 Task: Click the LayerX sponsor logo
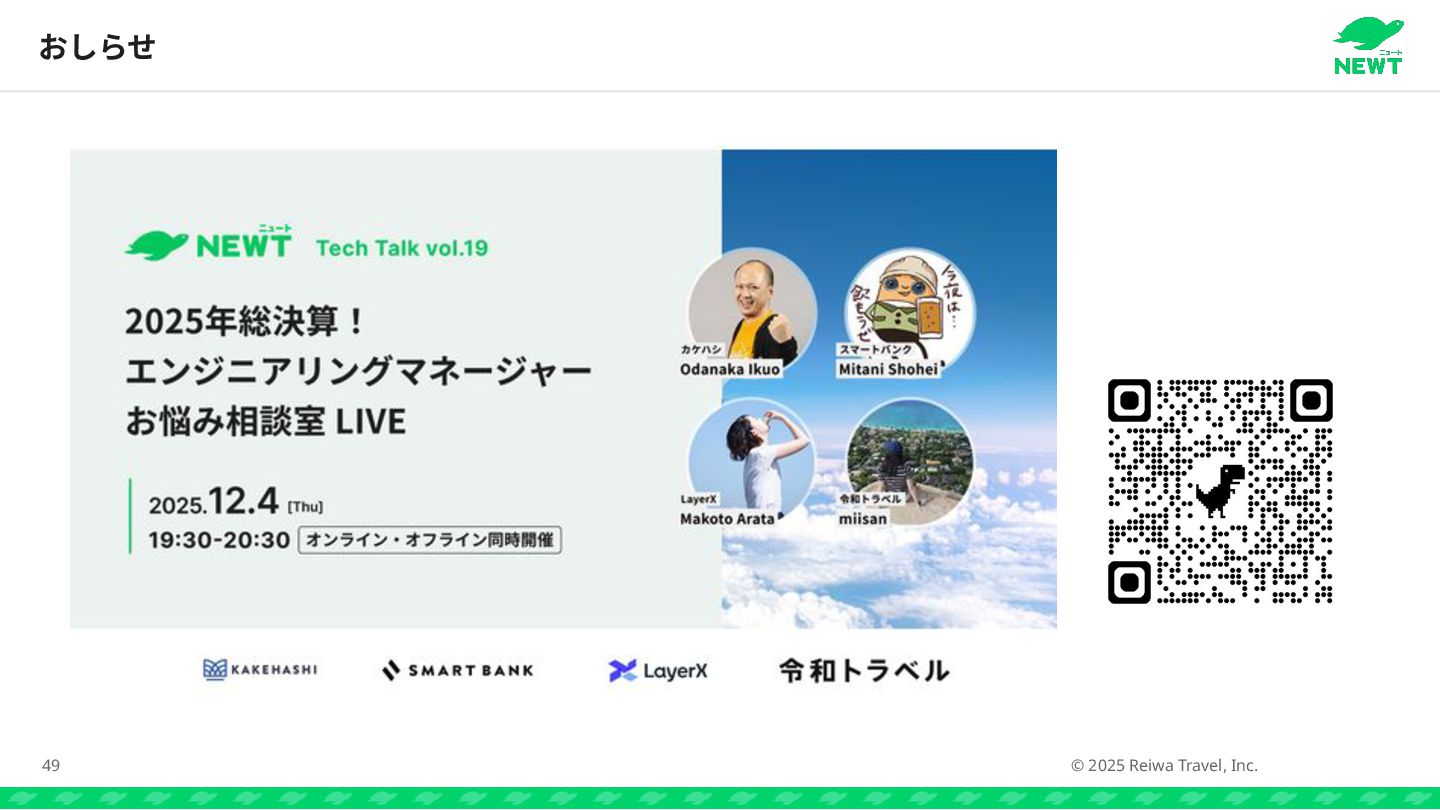click(x=658, y=670)
